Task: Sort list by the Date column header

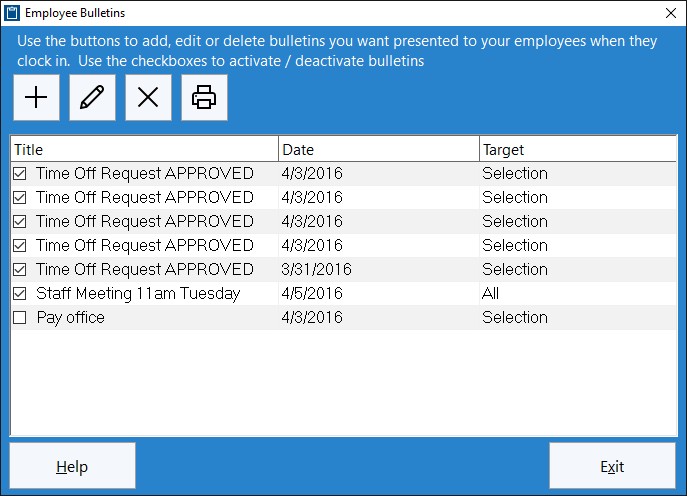Action: pos(379,149)
